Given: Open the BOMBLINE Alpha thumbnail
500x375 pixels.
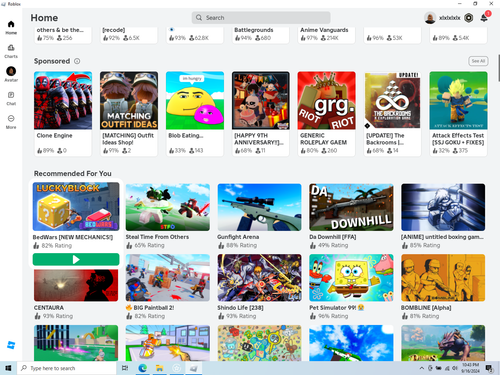Looking at the screenshot, I should coord(443,278).
